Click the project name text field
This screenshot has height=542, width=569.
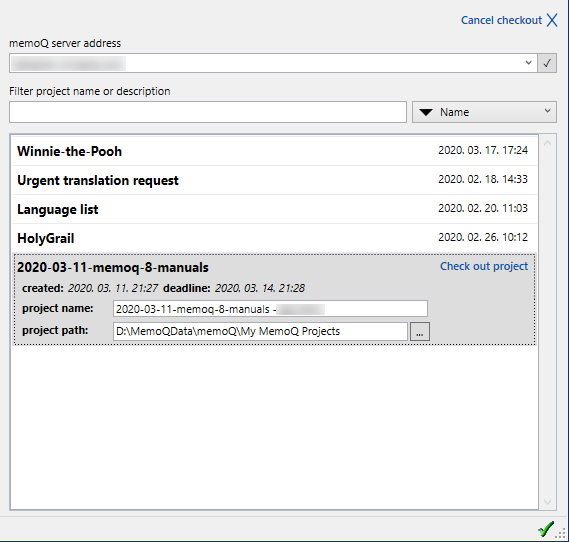pos(270,309)
